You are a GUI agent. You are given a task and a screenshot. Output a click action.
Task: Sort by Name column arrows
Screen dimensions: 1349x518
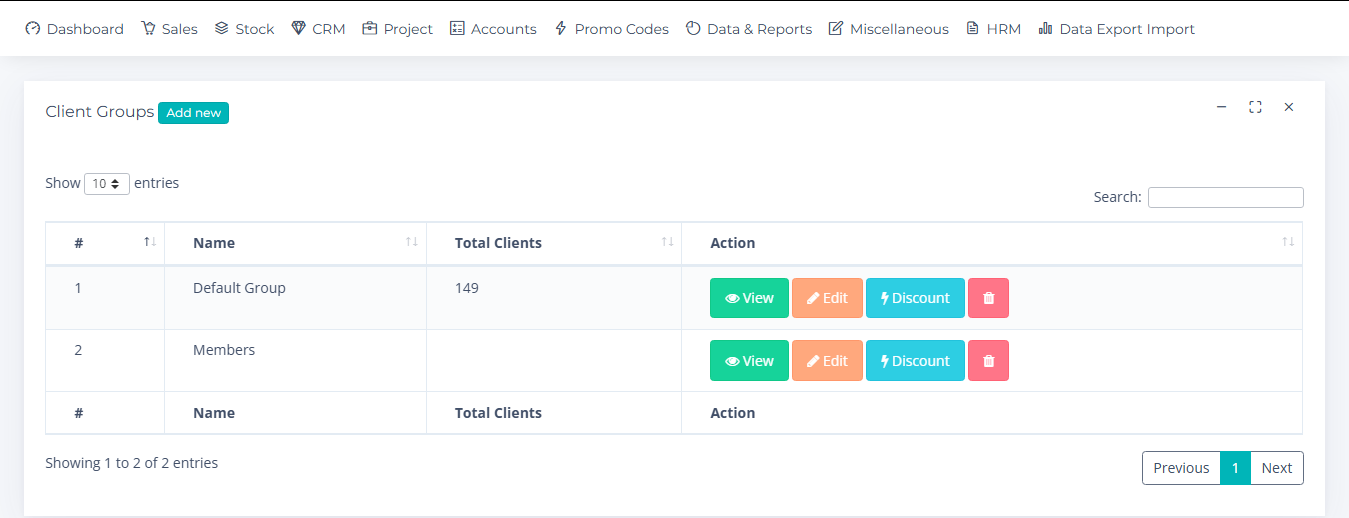(x=411, y=242)
